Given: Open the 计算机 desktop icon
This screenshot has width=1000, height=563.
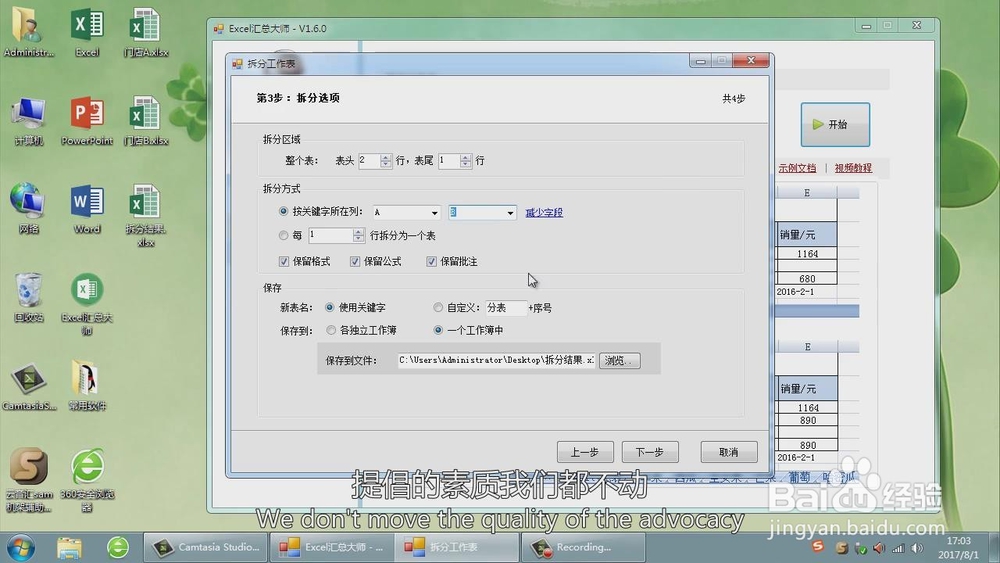Looking at the screenshot, I should pyautogui.click(x=28, y=121).
